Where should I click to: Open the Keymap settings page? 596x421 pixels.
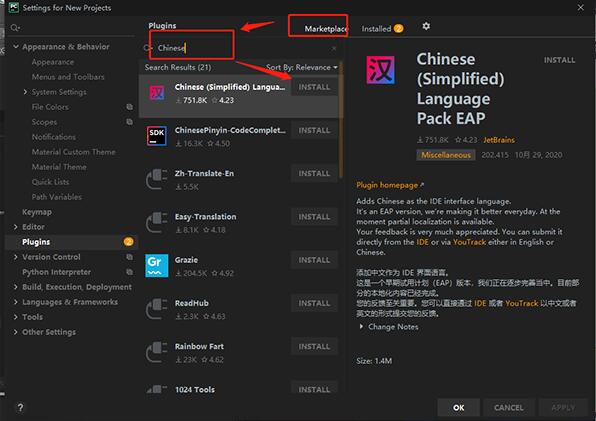[37, 212]
